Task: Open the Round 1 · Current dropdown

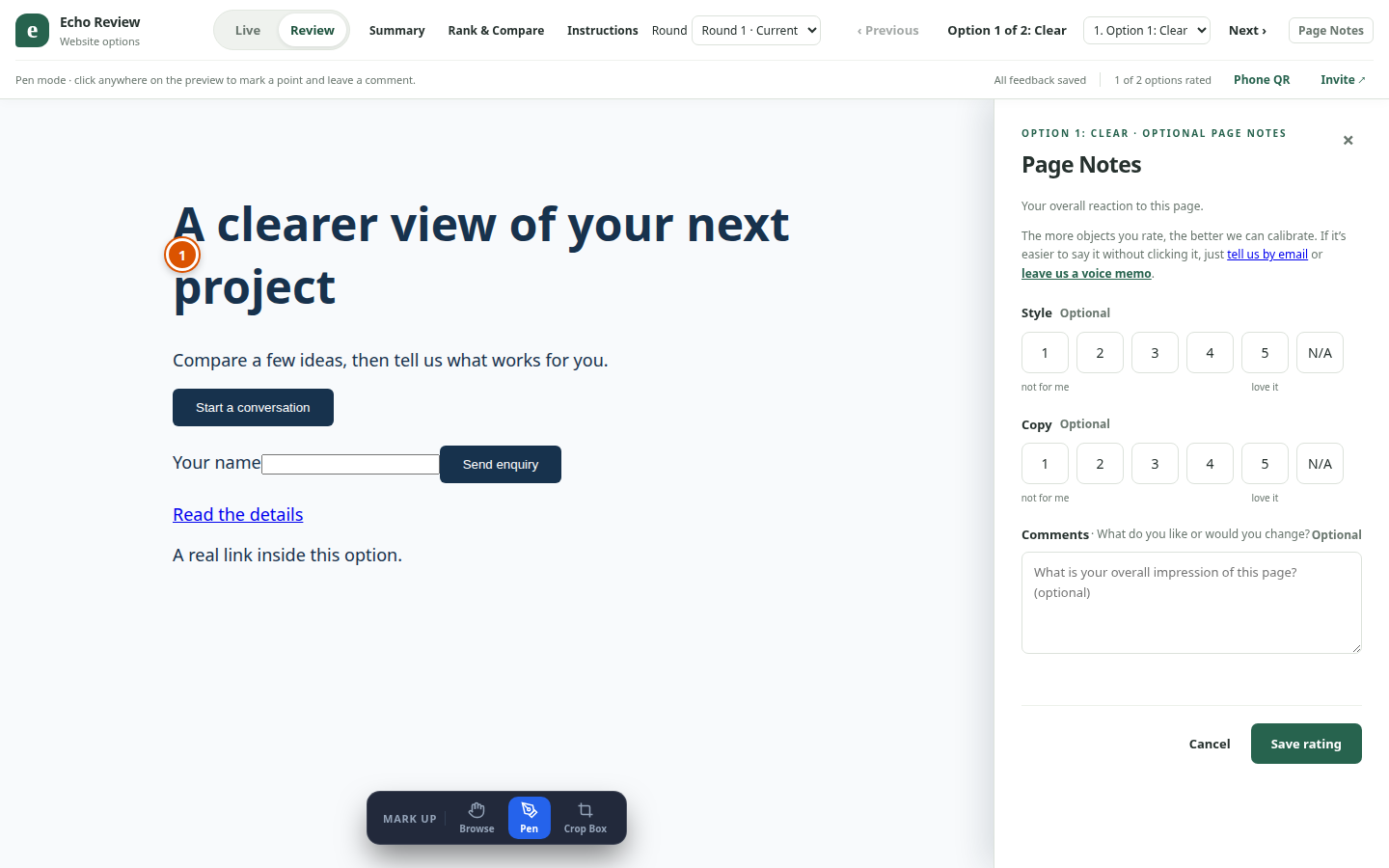Action: click(x=756, y=31)
